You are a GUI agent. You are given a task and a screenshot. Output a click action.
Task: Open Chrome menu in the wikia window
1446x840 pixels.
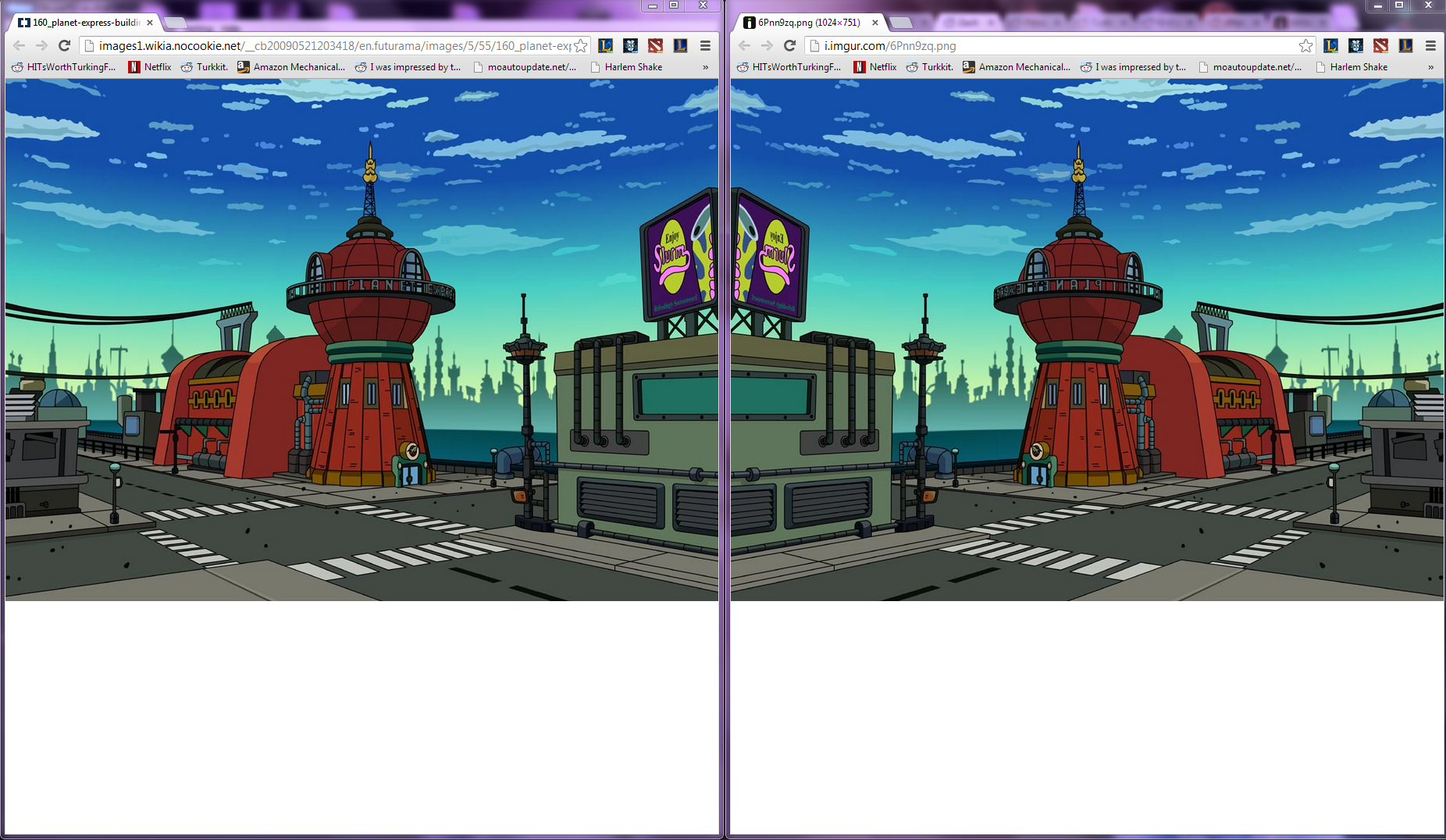pos(705,46)
